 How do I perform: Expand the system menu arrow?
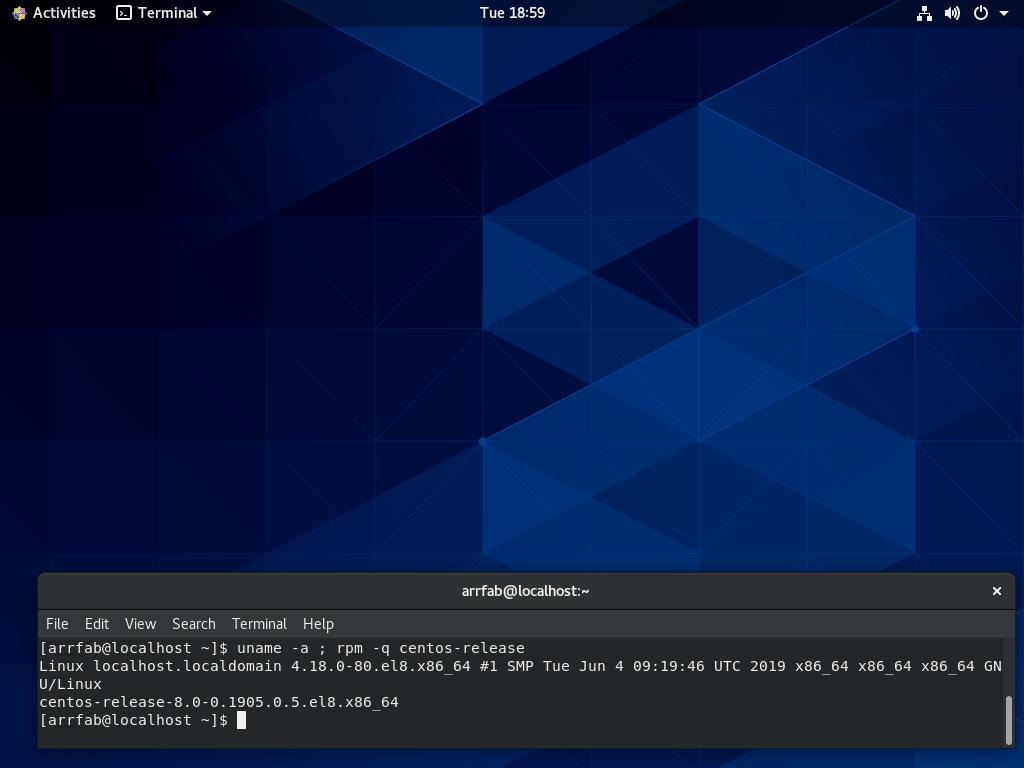(x=1004, y=13)
